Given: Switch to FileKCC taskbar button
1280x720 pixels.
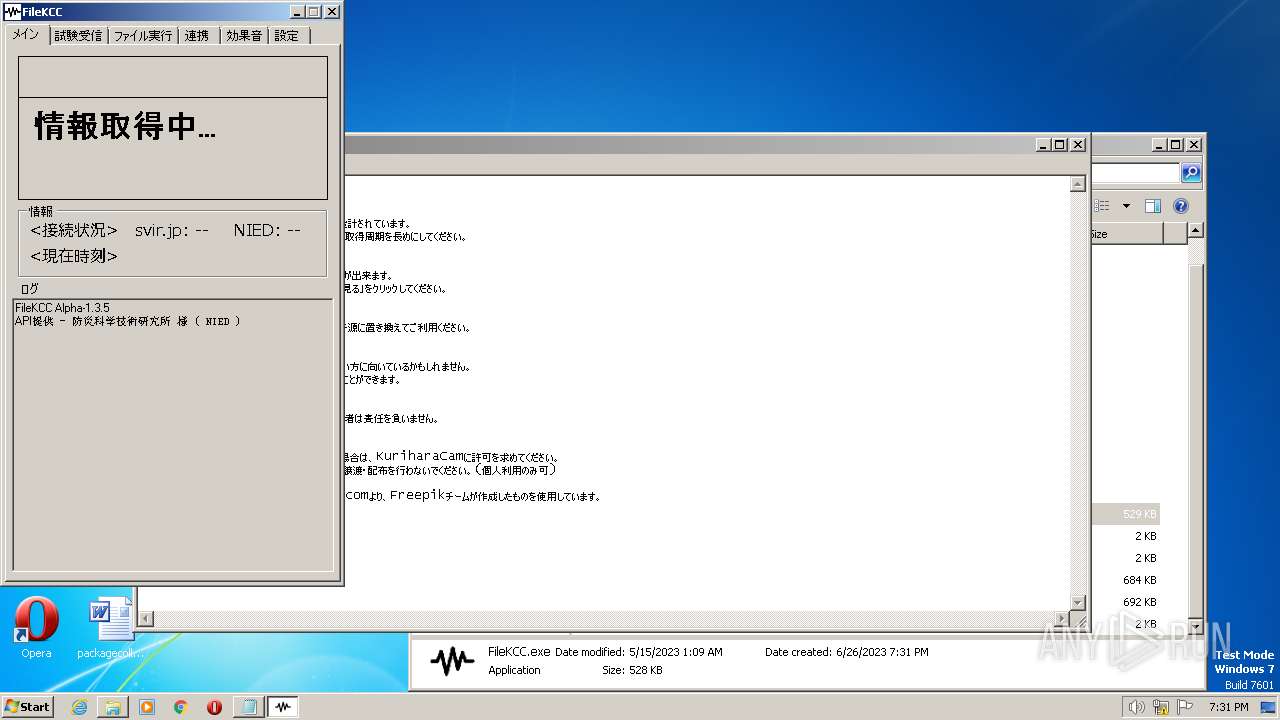Looking at the screenshot, I should coord(283,707).
